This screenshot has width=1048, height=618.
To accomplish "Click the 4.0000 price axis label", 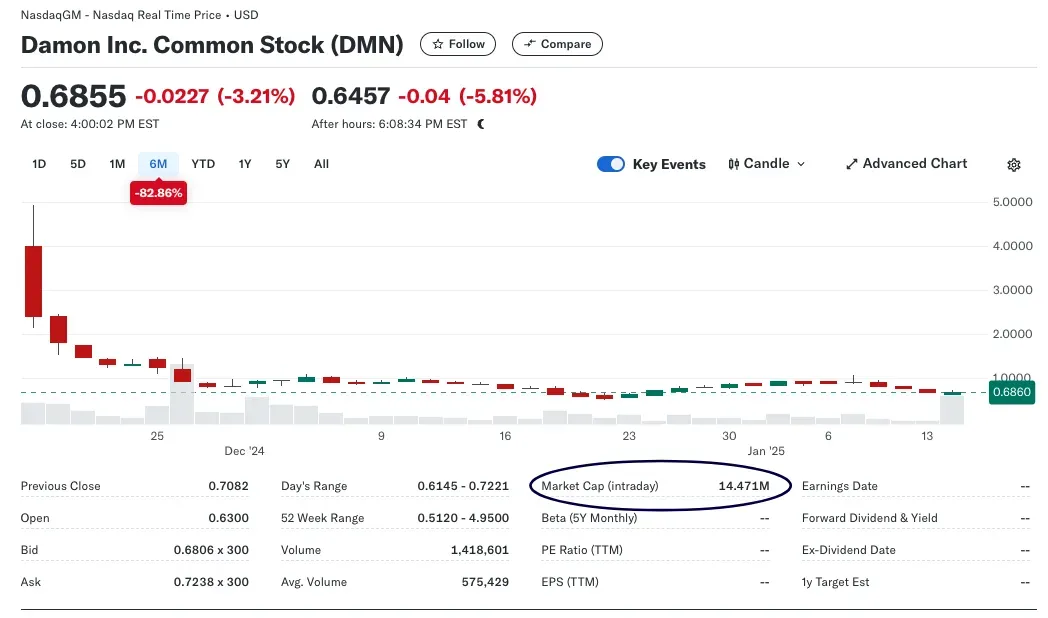I will pyautogui.click(x=1013, y=246).
